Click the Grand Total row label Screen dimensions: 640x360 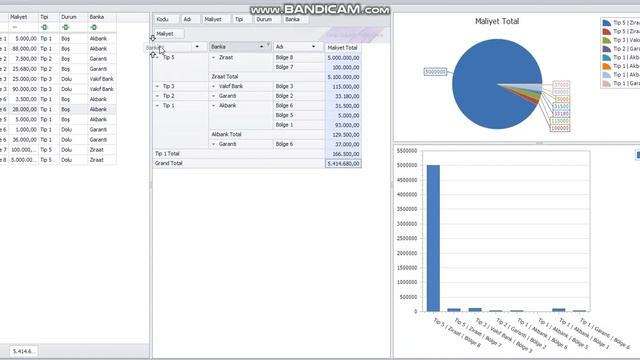coord(239,163)
